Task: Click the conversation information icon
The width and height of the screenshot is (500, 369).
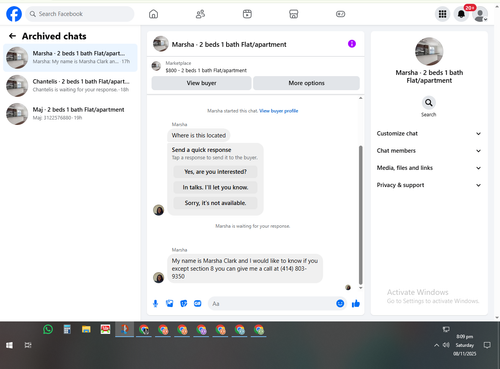Action: (352, 44)
